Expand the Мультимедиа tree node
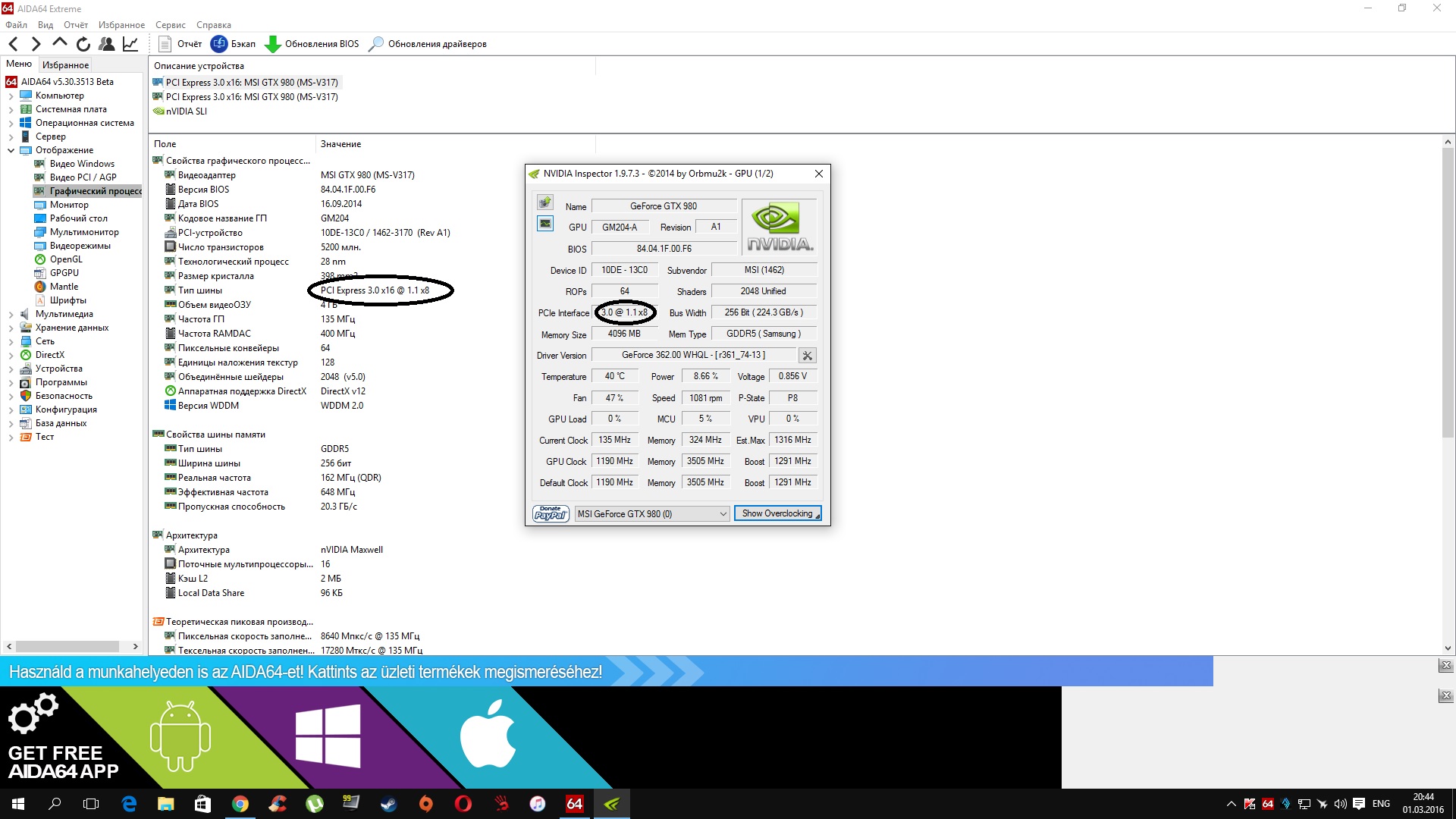This screenshot has width=1456, height=819. (11, 314)
